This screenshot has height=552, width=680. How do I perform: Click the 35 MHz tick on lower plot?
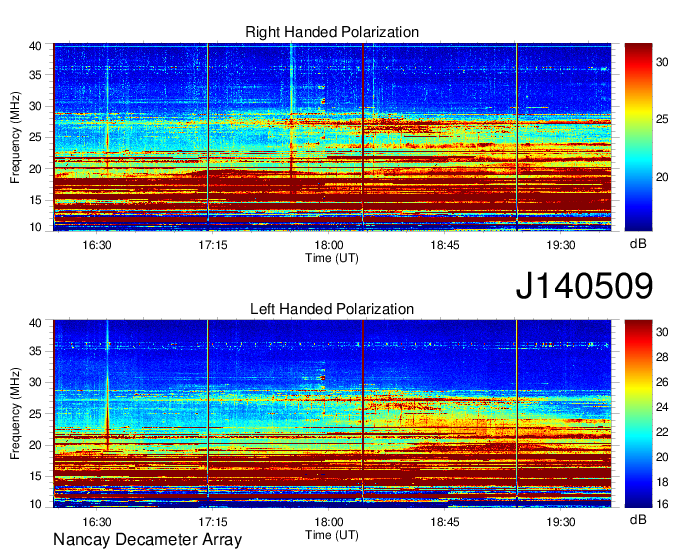tap(35, 351)
